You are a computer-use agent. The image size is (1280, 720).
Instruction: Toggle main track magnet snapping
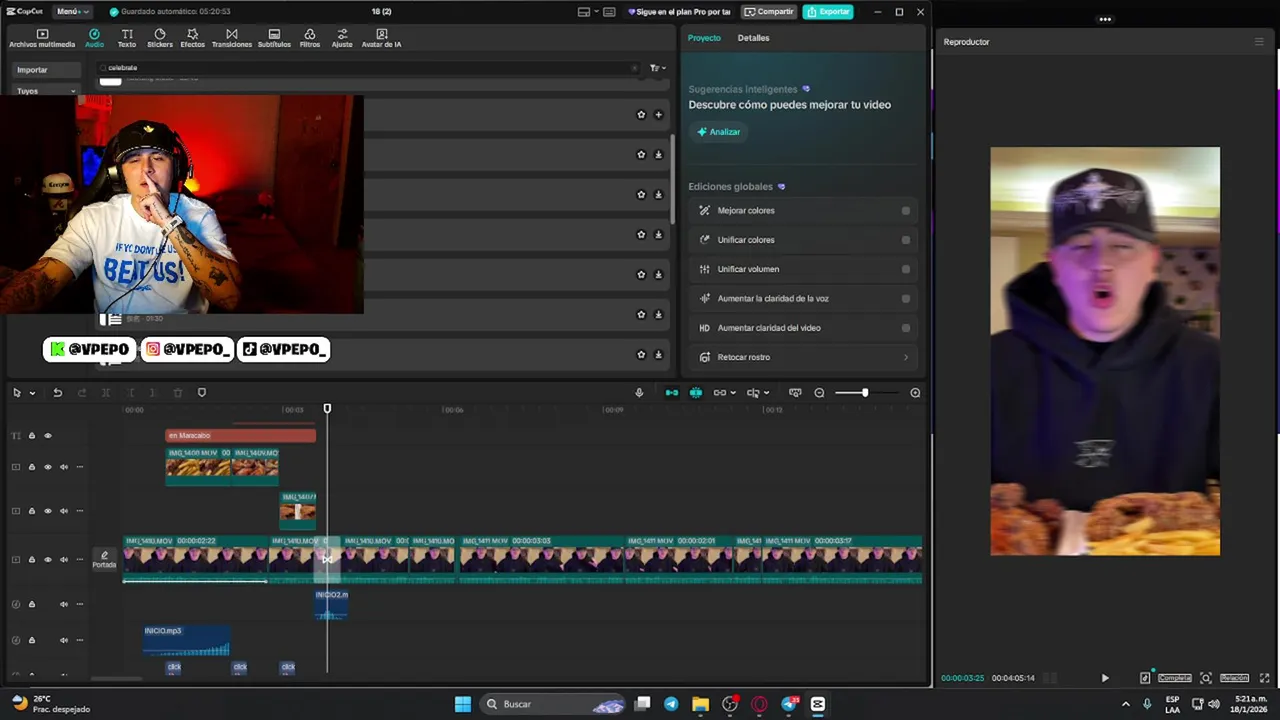coord(672,393)
